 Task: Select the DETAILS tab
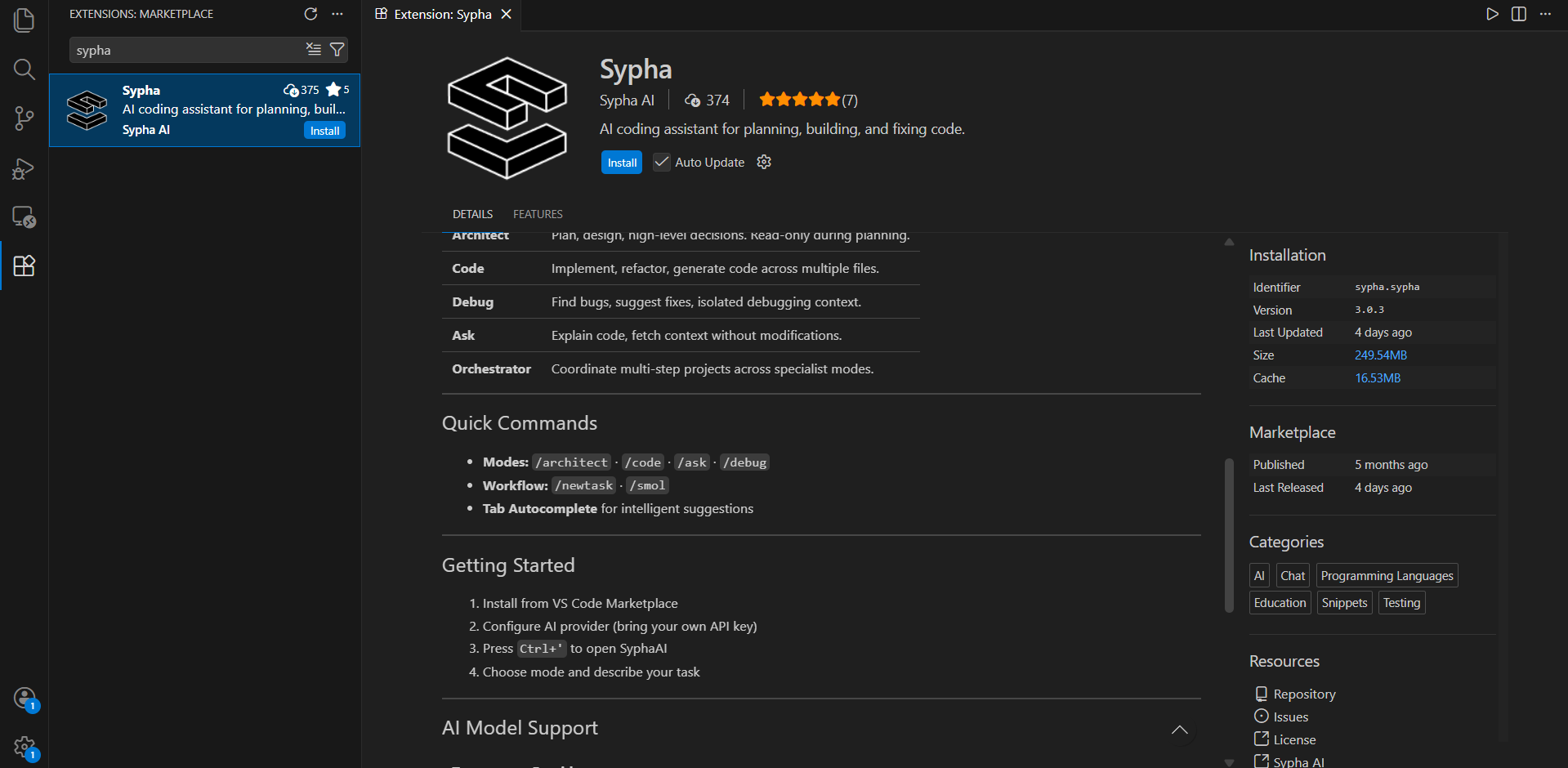(x=472, y=214)
